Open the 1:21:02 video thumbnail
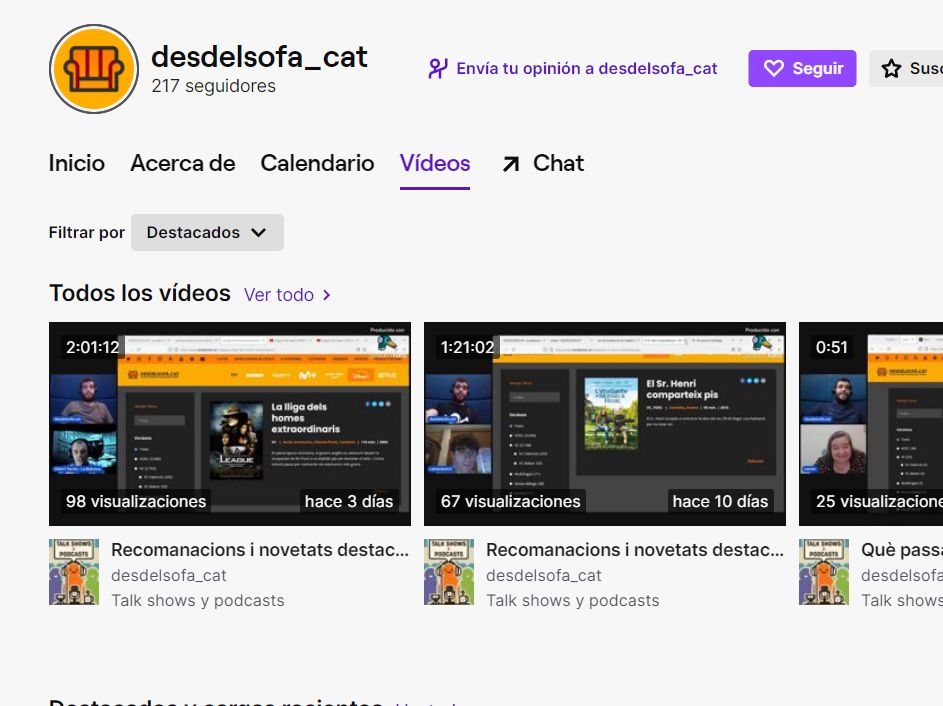Screen dimensions: 943x706 605,424
